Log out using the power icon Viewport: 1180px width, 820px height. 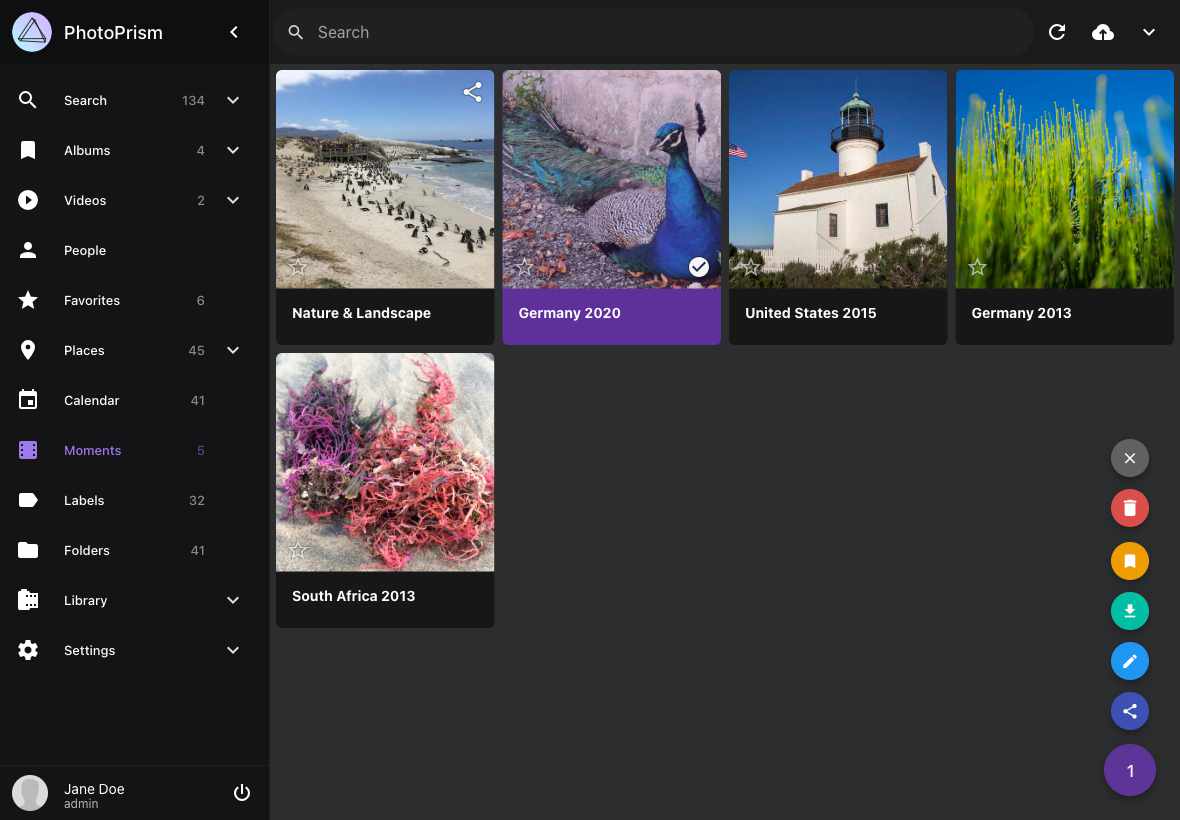[242, 792]
